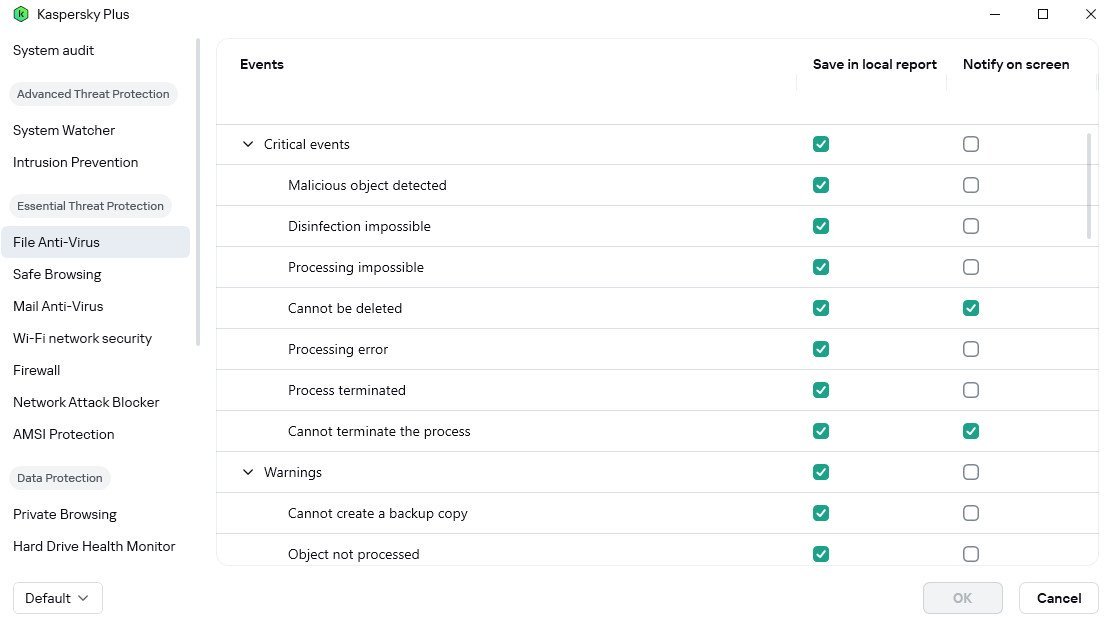Viewport: 1106px width, 627px height.
Task: Uncheck local report for Cannot create a backup copy
Action: pos(821,513)
